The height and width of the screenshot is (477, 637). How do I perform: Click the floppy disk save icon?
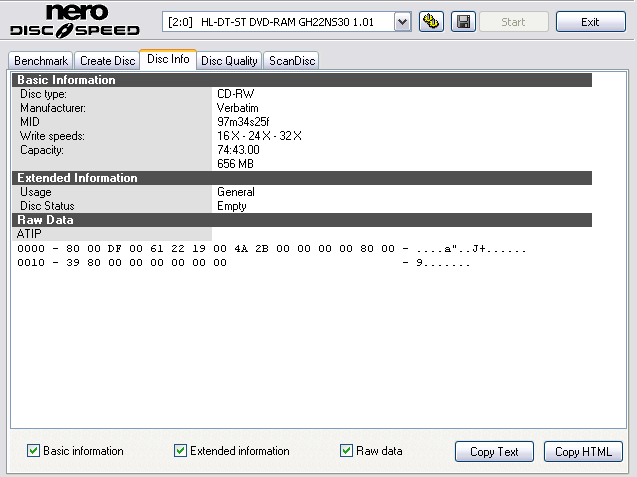tap(463, 22)
